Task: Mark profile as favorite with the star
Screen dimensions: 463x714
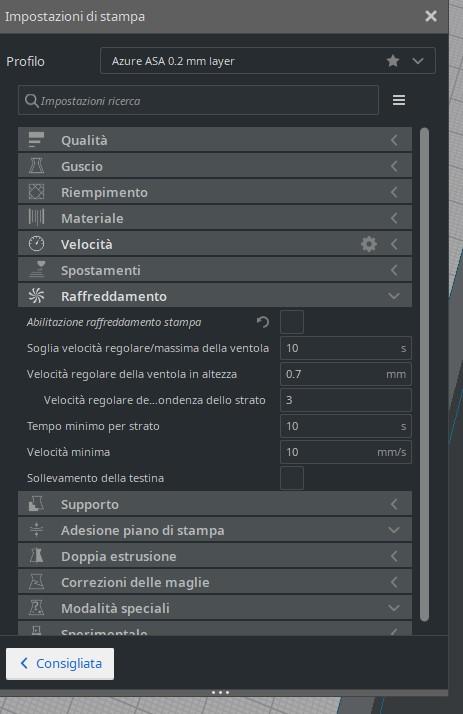Action: (393, 61)
